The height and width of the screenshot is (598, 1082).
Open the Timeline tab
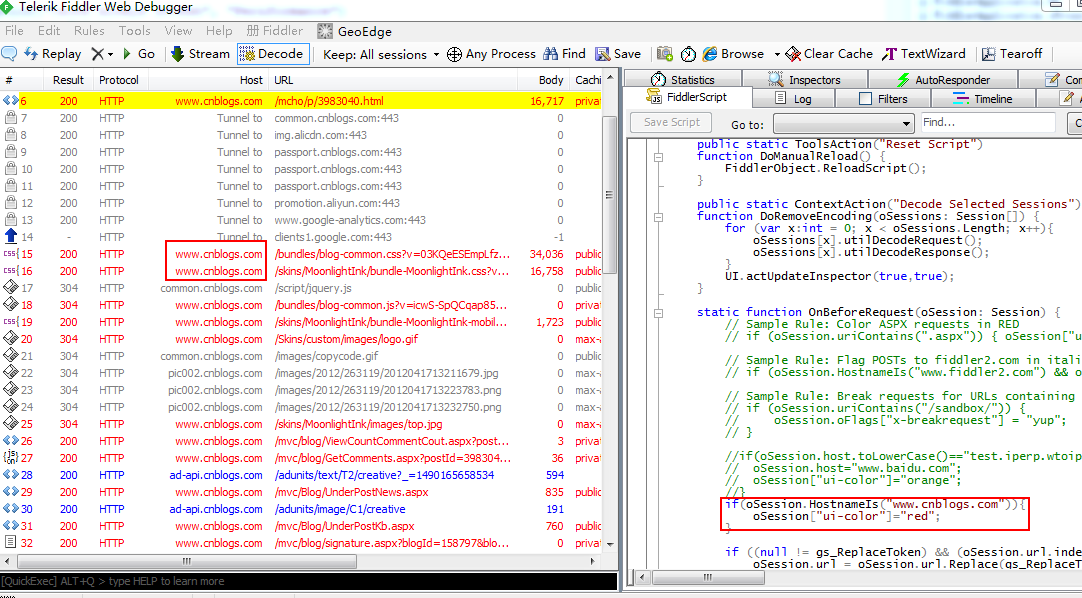coord(983,99)
